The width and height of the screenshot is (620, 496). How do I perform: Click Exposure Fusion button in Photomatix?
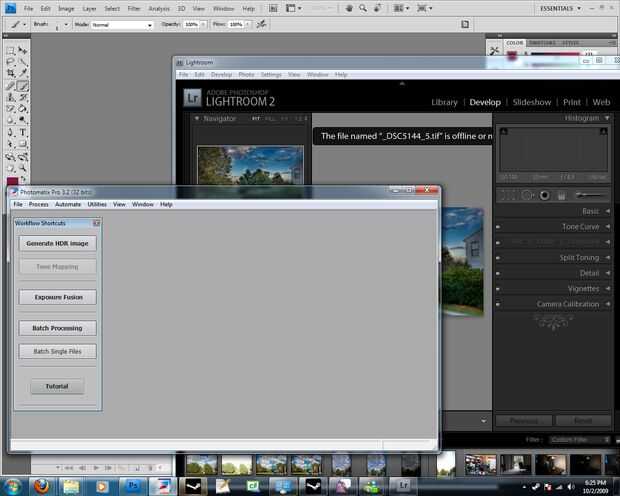pos(57,297)
